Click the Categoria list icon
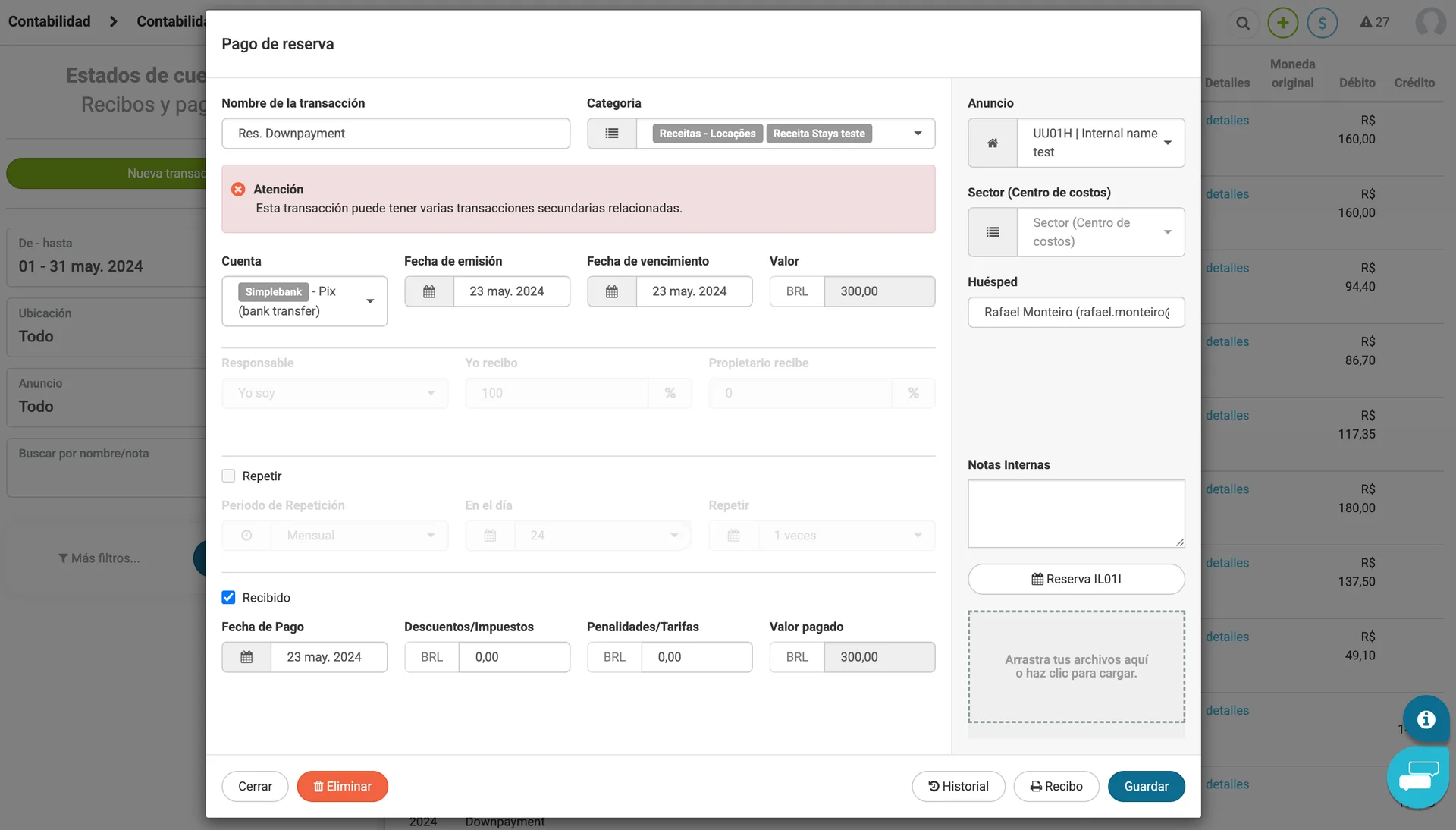The image size is (1456, 830). [x=611, y=134]
